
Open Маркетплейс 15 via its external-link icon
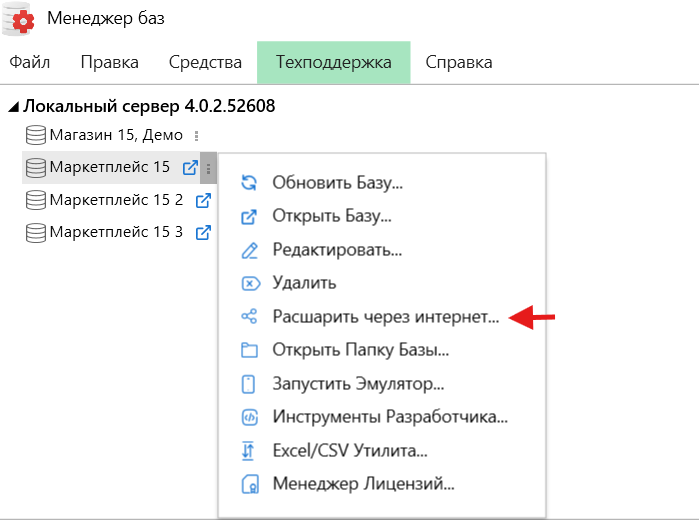[190, 168]
